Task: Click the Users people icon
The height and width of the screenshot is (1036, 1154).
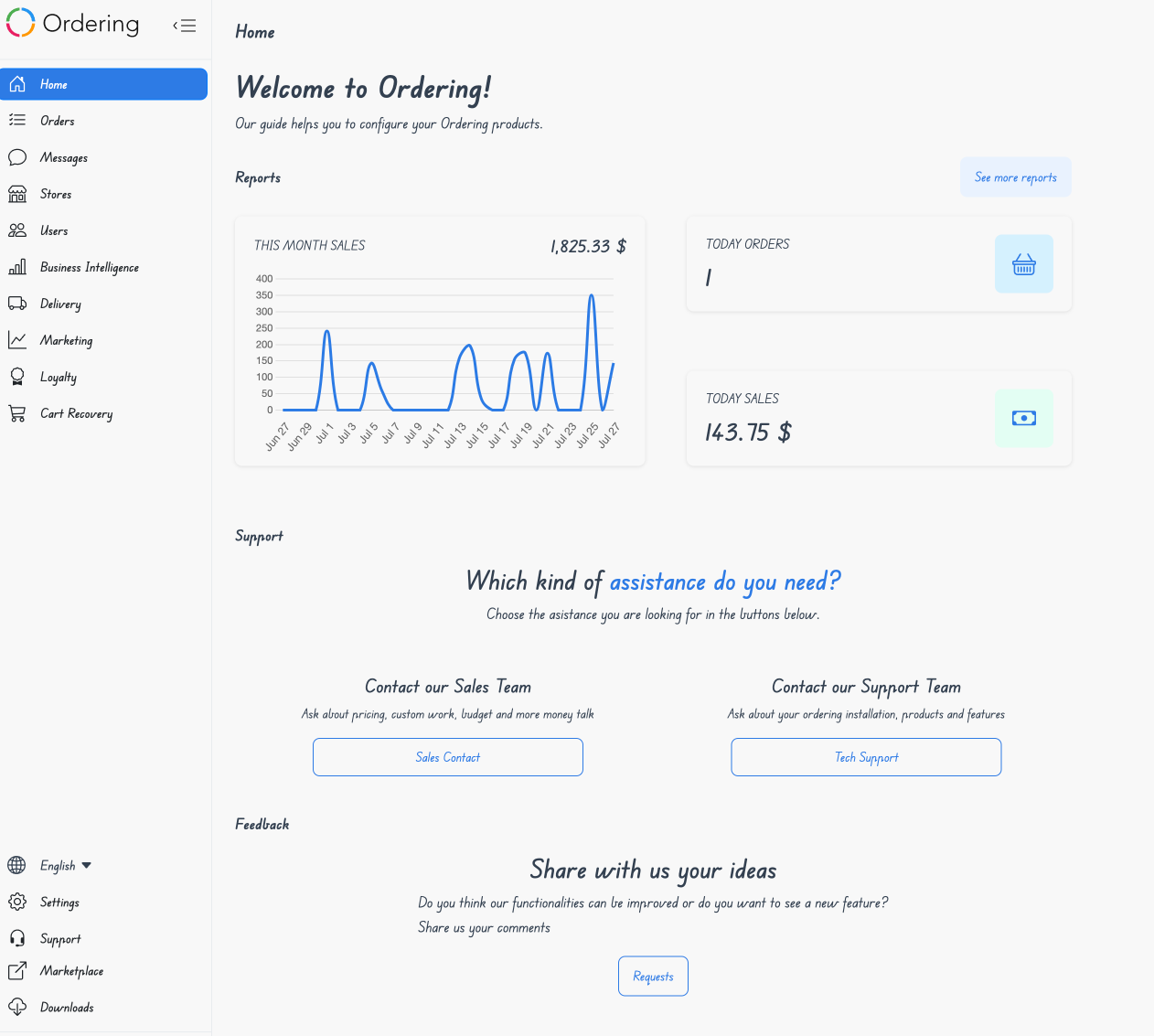Action: [x=17, y=230]
